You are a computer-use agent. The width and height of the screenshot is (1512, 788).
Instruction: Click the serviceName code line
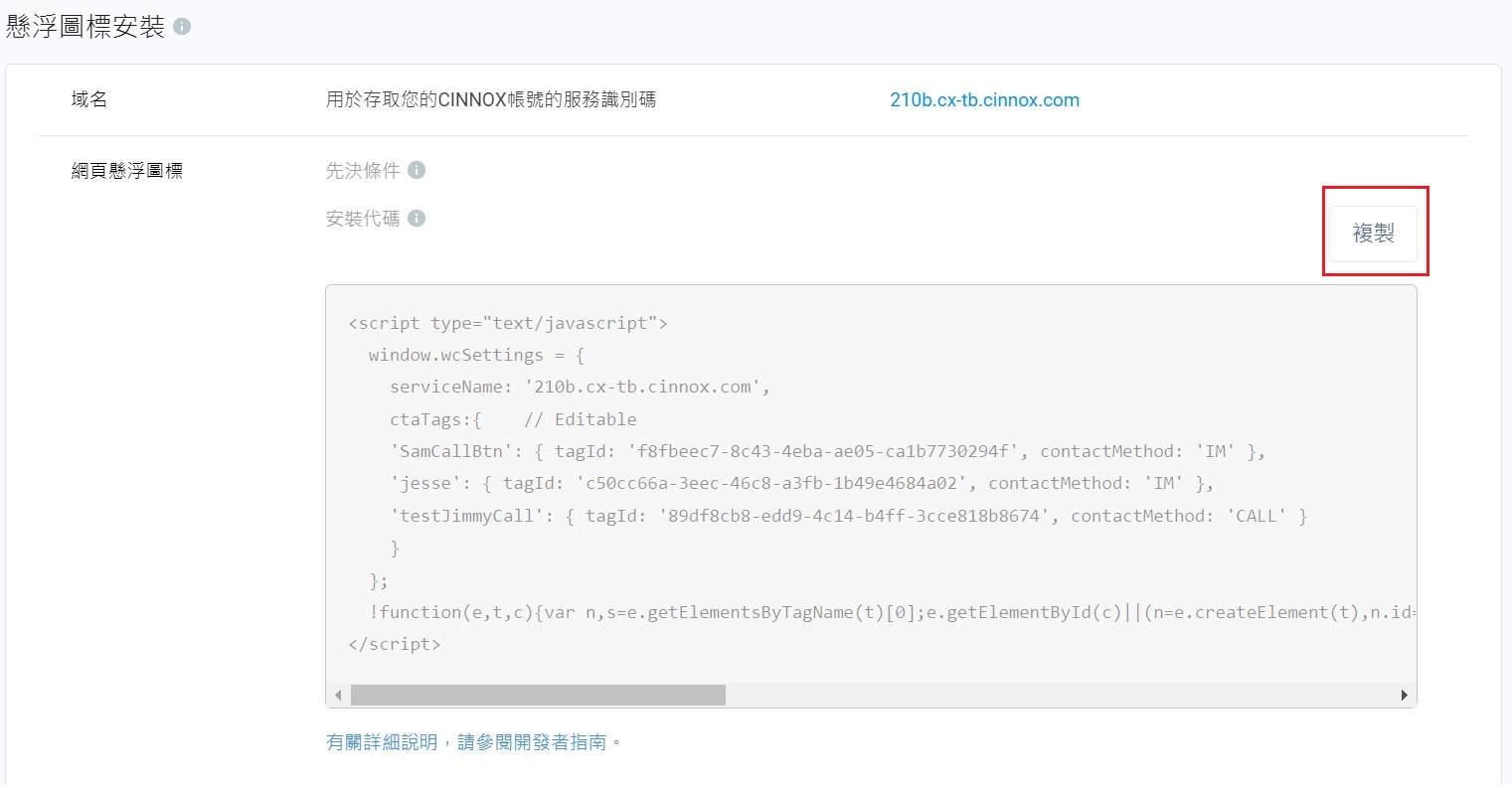point(580,387)
